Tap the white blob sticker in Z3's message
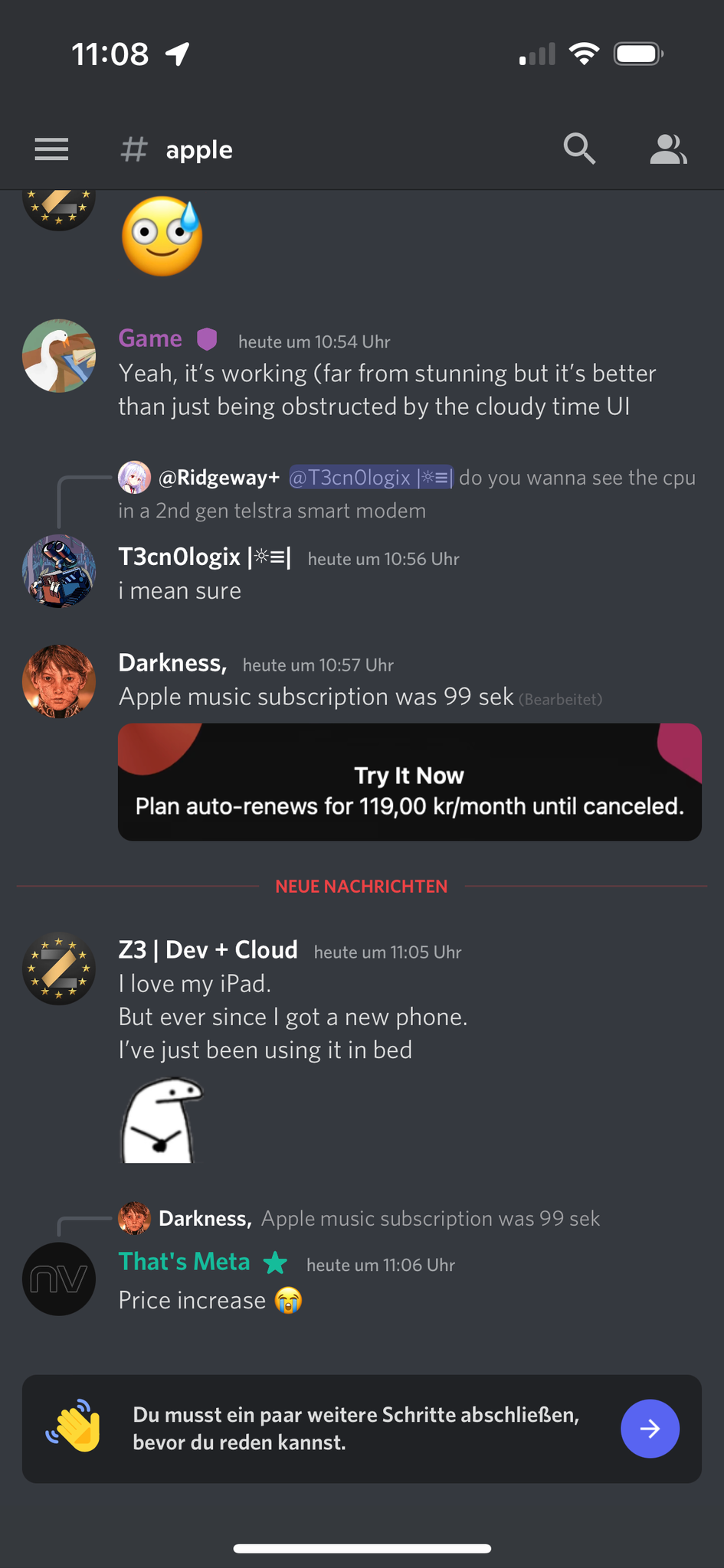This screenshot has height=1568, width=724. point(162,1120)
